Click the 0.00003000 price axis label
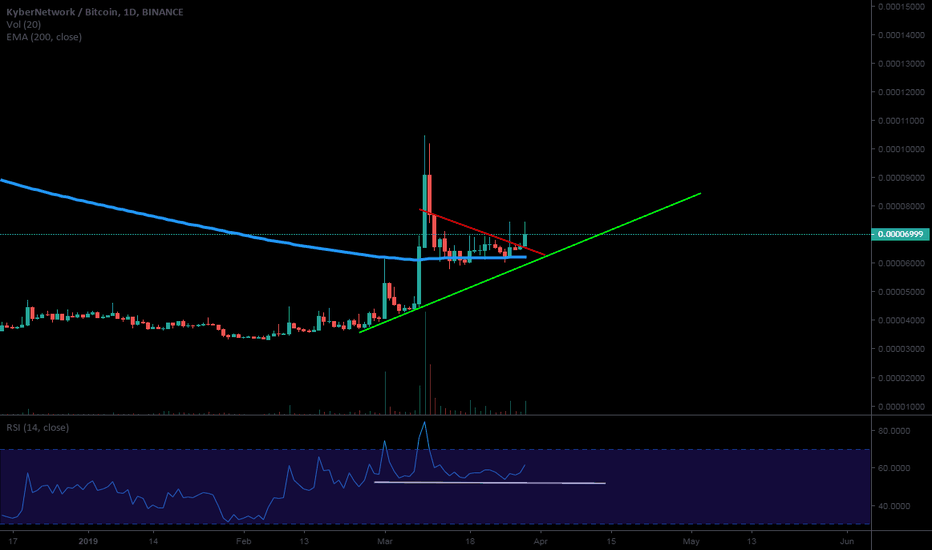Screen dimensions: 932x550 902,349
